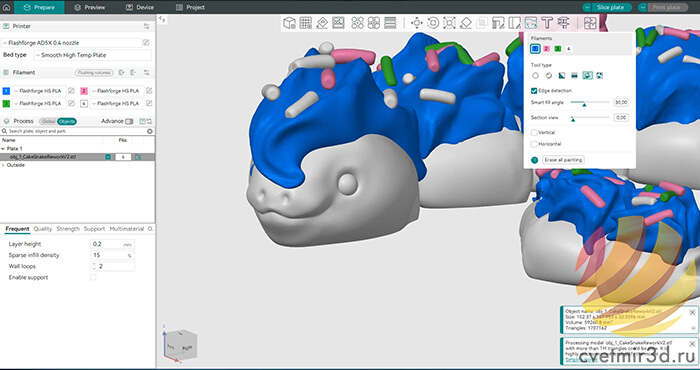
Task: Click the Layer height input field
Action: [x=112, y=244]
